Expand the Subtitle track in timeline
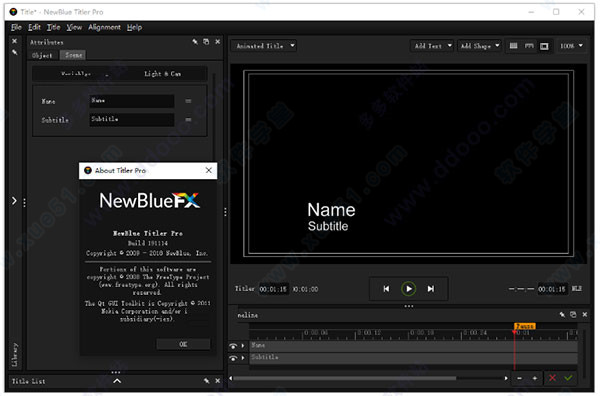This screenshot has height=396, width=600. pos(243,358)
